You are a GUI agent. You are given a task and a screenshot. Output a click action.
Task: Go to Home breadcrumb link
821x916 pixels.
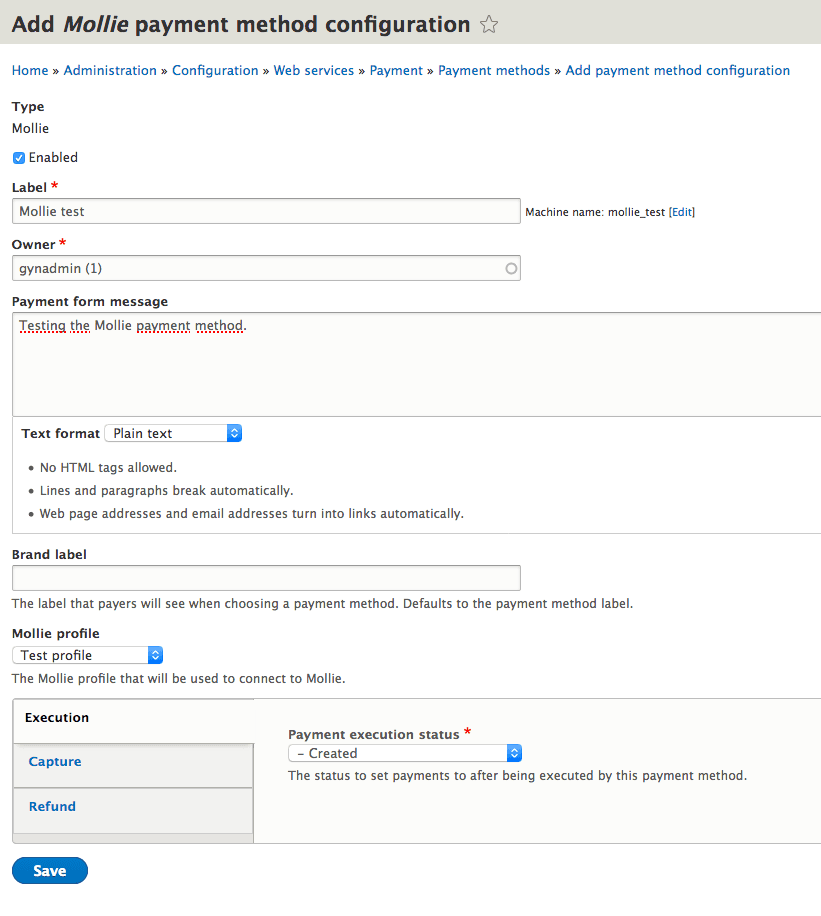click(30, 71)
